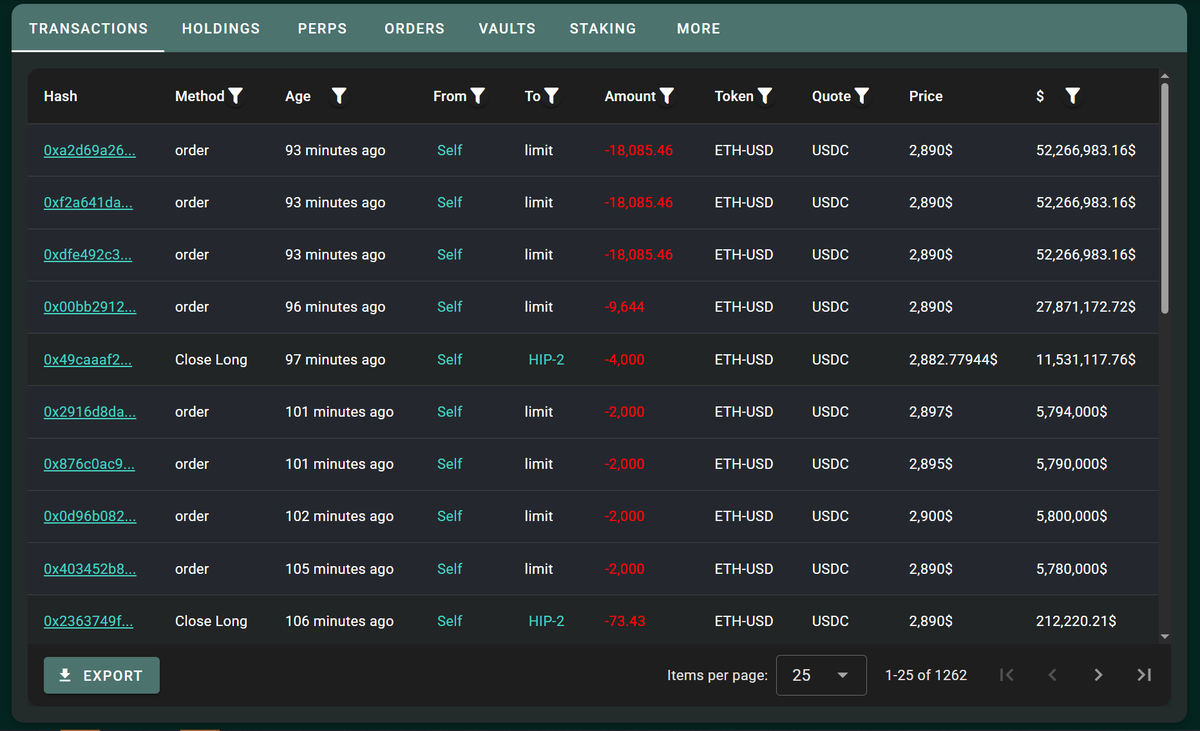
Task: Click the 105 minutes ago age cell
Action: pos(339,569)
